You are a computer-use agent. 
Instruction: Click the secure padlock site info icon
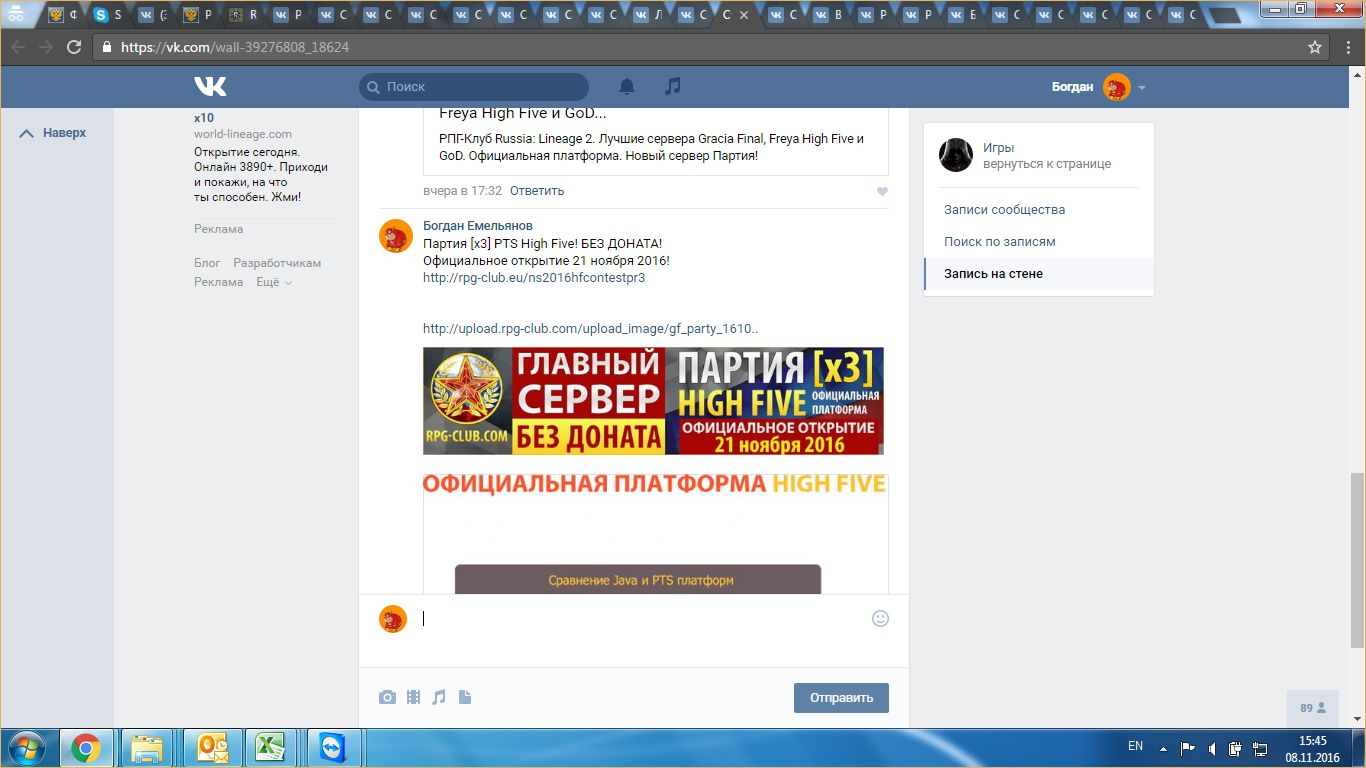tap(107, 47)
